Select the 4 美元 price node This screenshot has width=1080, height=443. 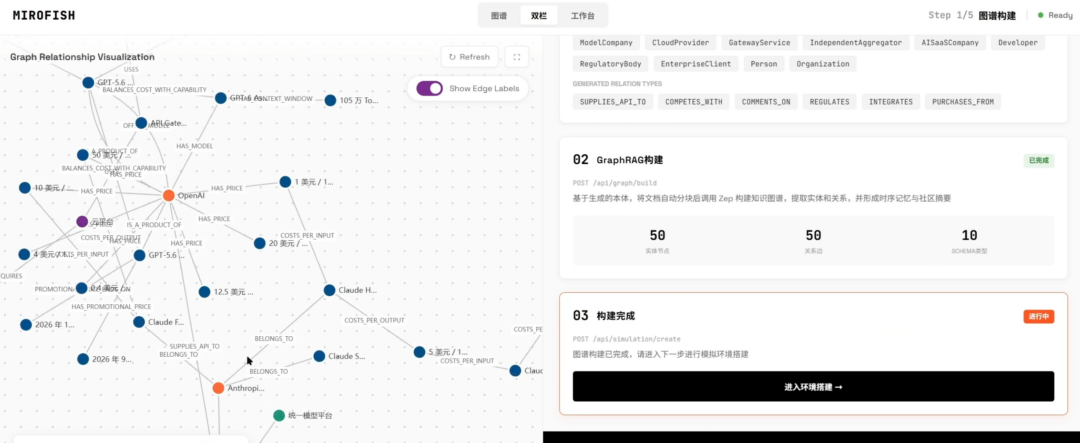pos(25,254)
